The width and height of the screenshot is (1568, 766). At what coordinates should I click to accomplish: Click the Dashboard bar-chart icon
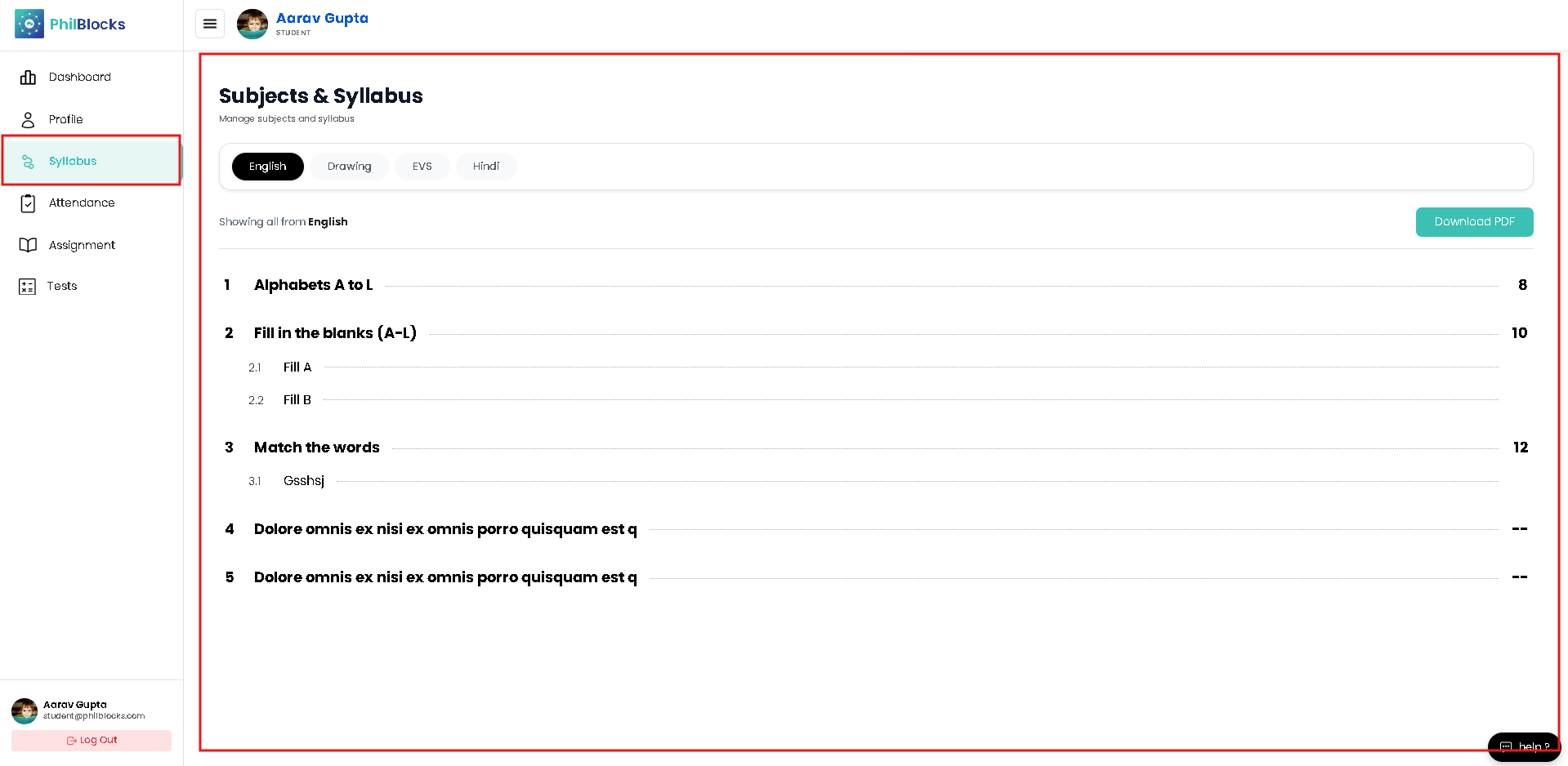[28, 77]
